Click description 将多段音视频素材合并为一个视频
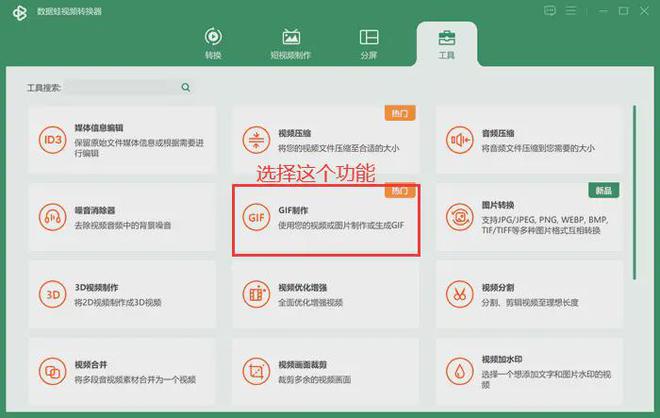Screen dimensions: 660x418 [135, 380]
